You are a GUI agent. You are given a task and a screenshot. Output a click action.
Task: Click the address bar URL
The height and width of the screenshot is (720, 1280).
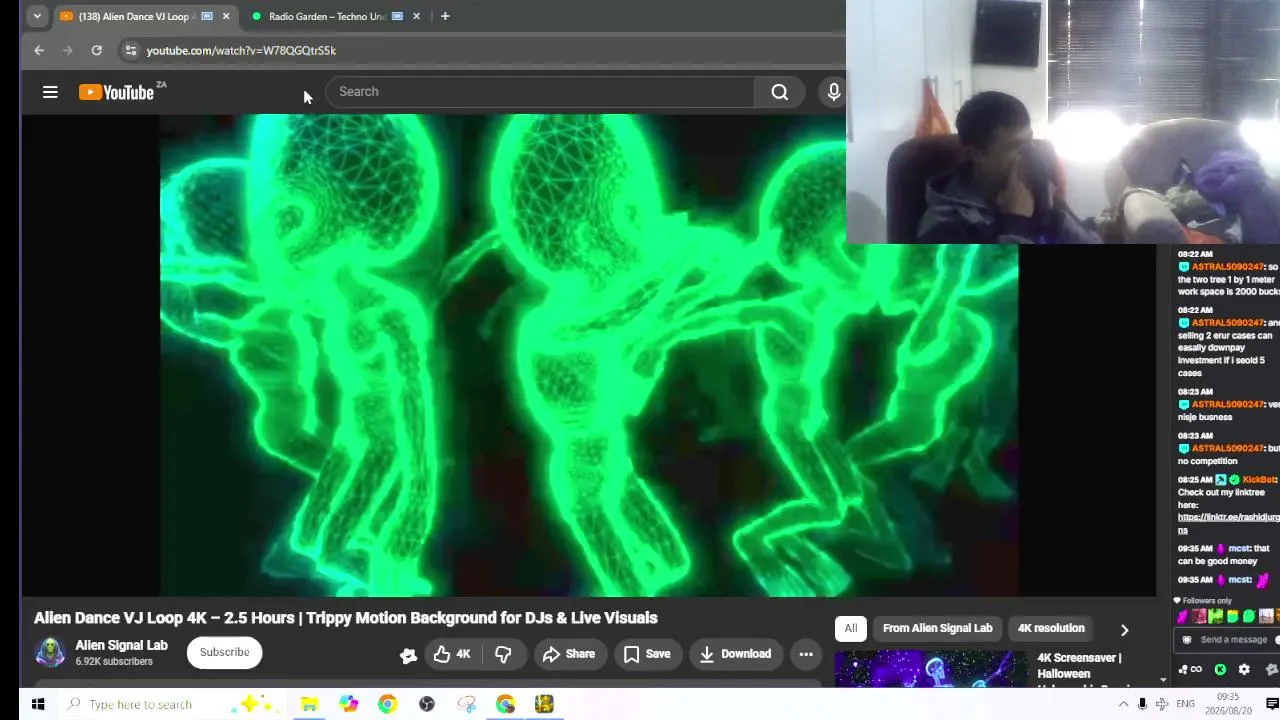point(241,50)
